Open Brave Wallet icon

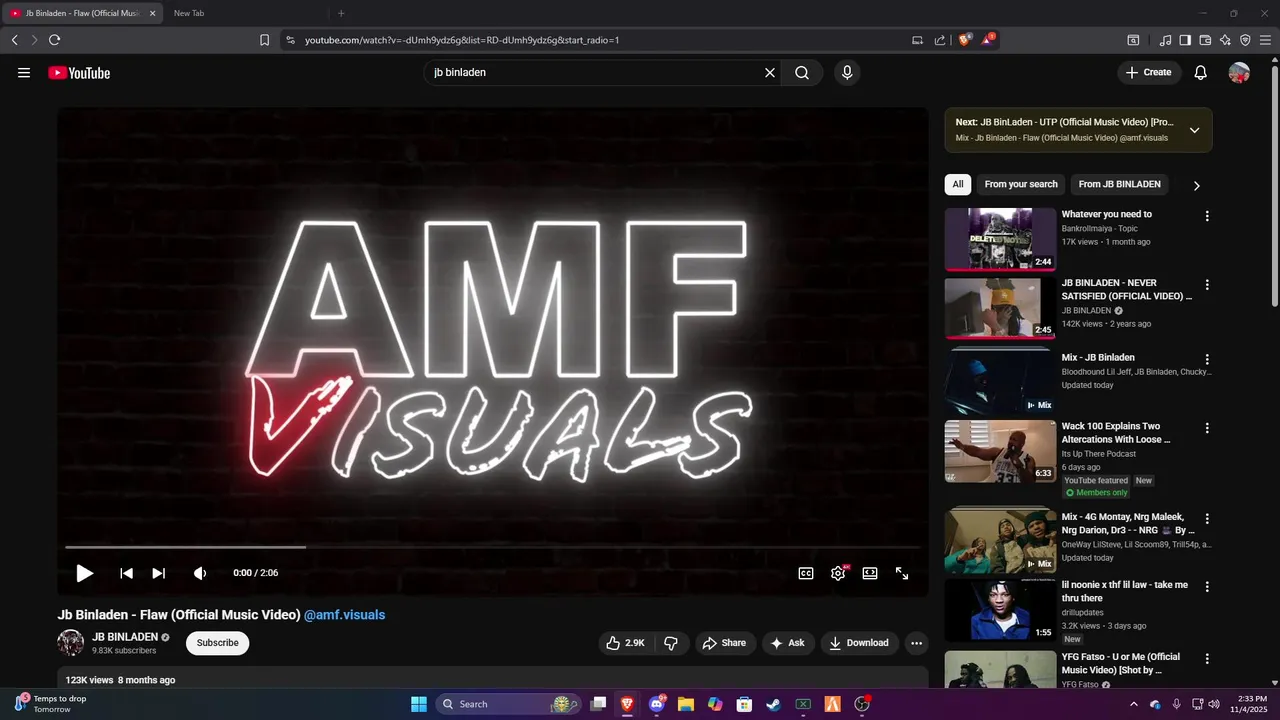tap(1205, 40)
